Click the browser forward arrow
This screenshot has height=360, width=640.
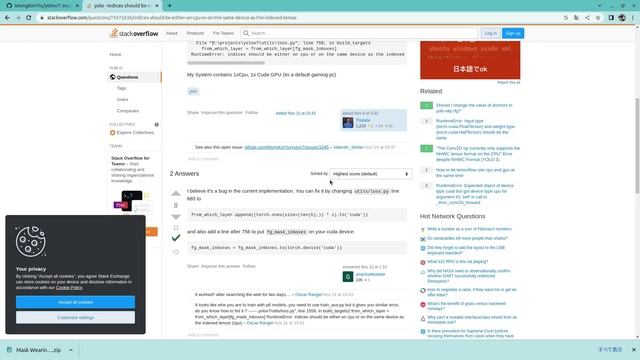(18, 18)
